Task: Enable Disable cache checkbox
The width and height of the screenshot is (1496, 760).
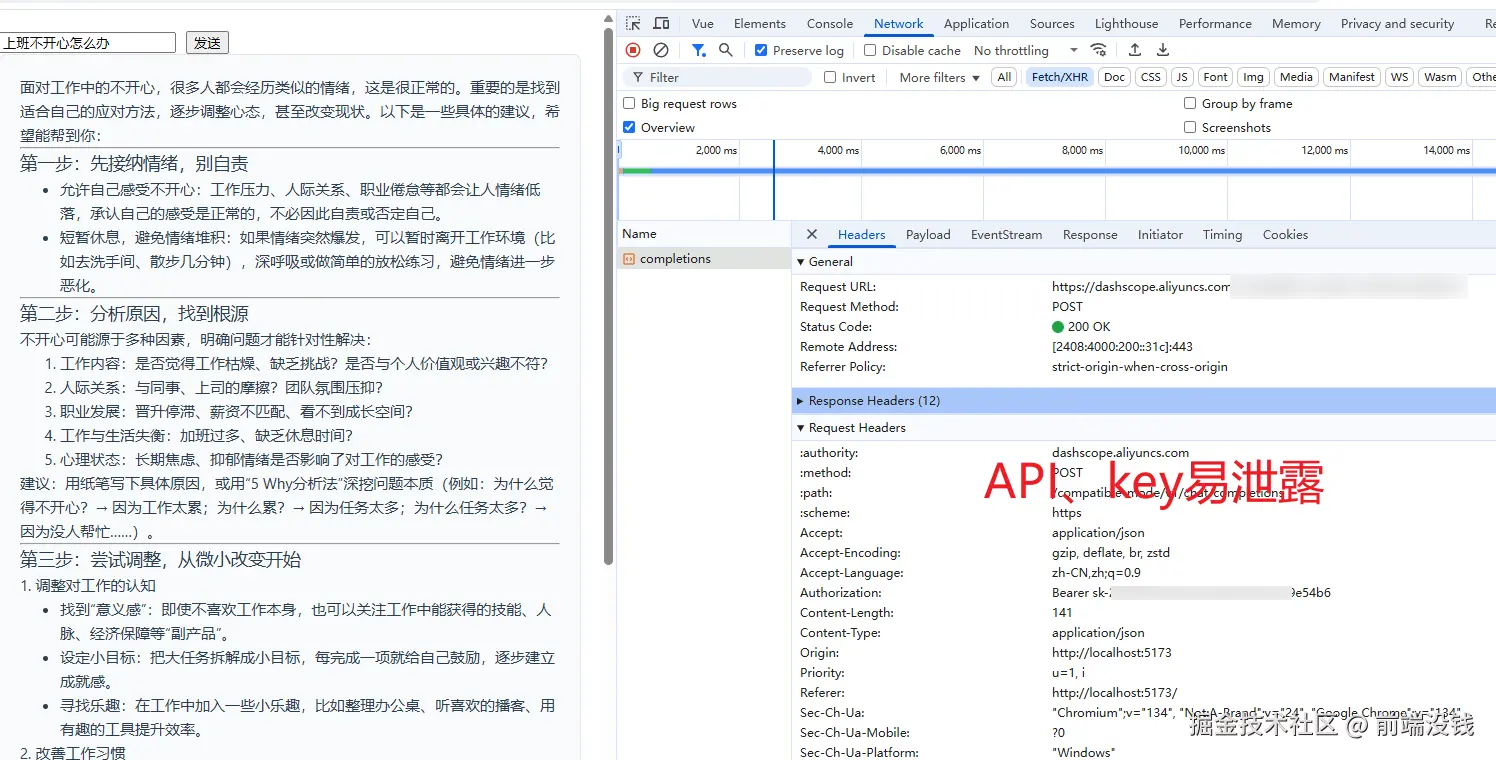Action: click(x=870, y=50)
